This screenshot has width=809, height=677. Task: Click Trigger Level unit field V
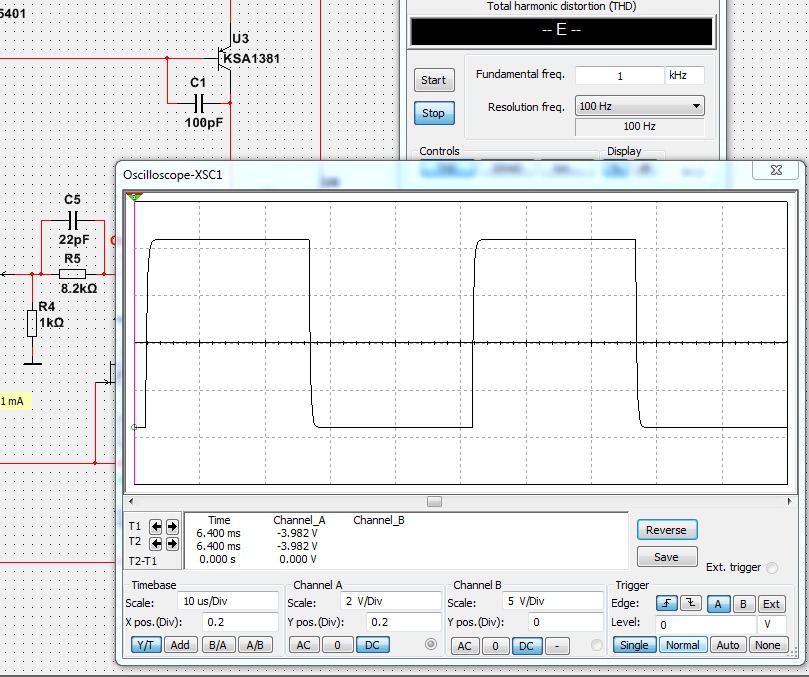coord(771,625)
